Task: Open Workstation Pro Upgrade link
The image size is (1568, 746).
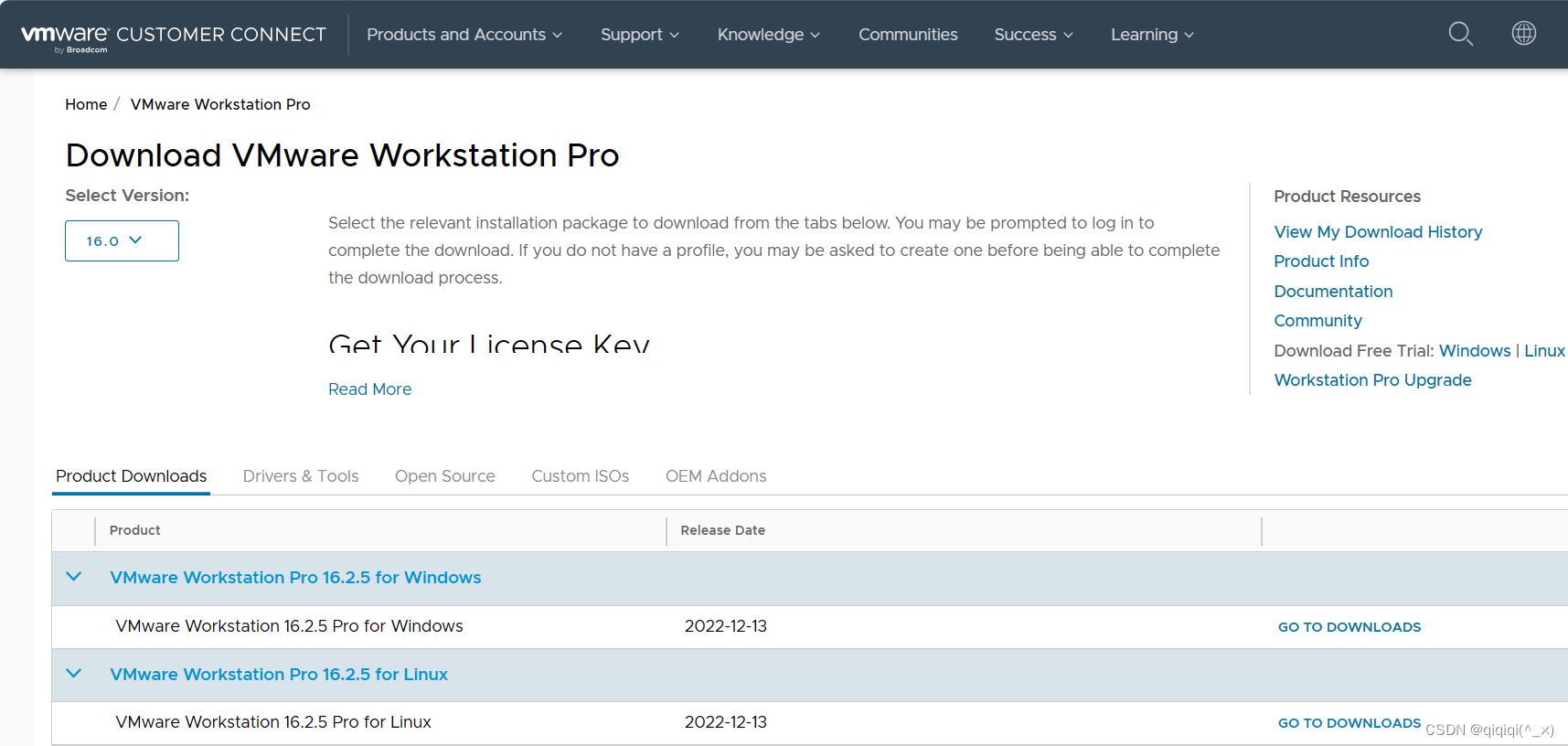Action: click(x=1372, y=380)
